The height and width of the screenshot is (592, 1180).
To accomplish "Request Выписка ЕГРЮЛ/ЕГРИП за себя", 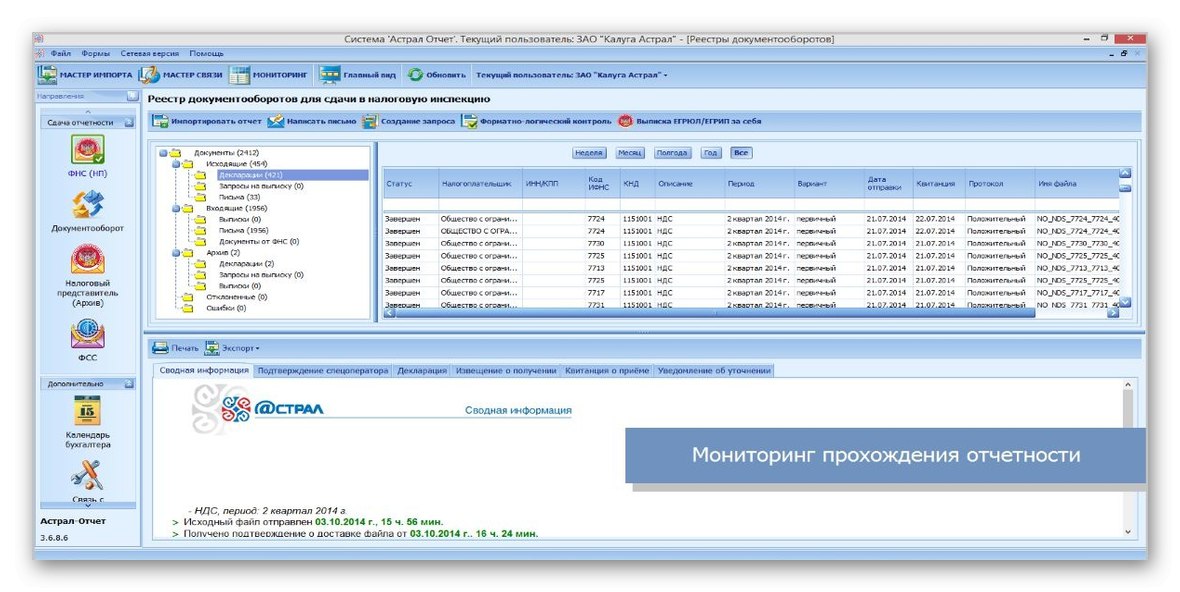I will [689, 121].
